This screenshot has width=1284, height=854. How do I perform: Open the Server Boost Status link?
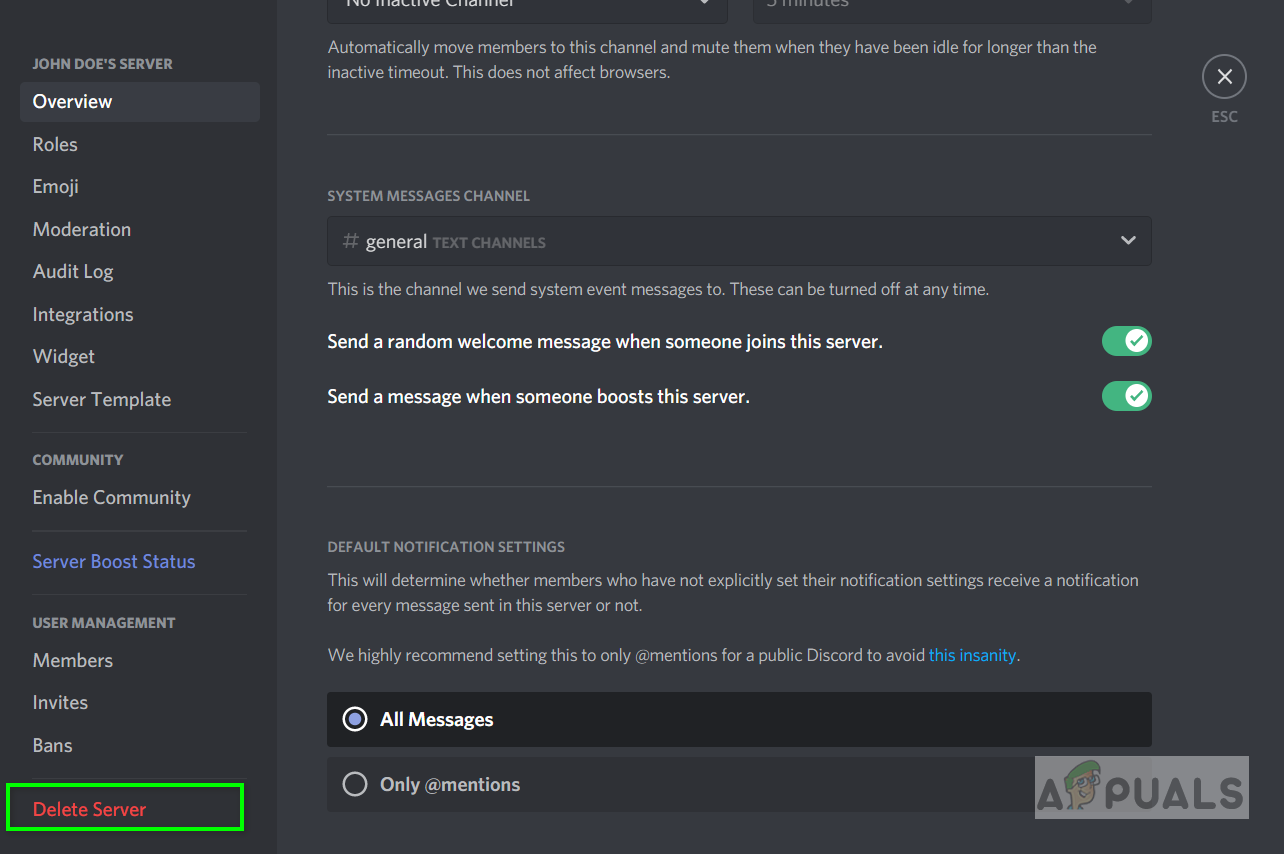click(114, 561)
